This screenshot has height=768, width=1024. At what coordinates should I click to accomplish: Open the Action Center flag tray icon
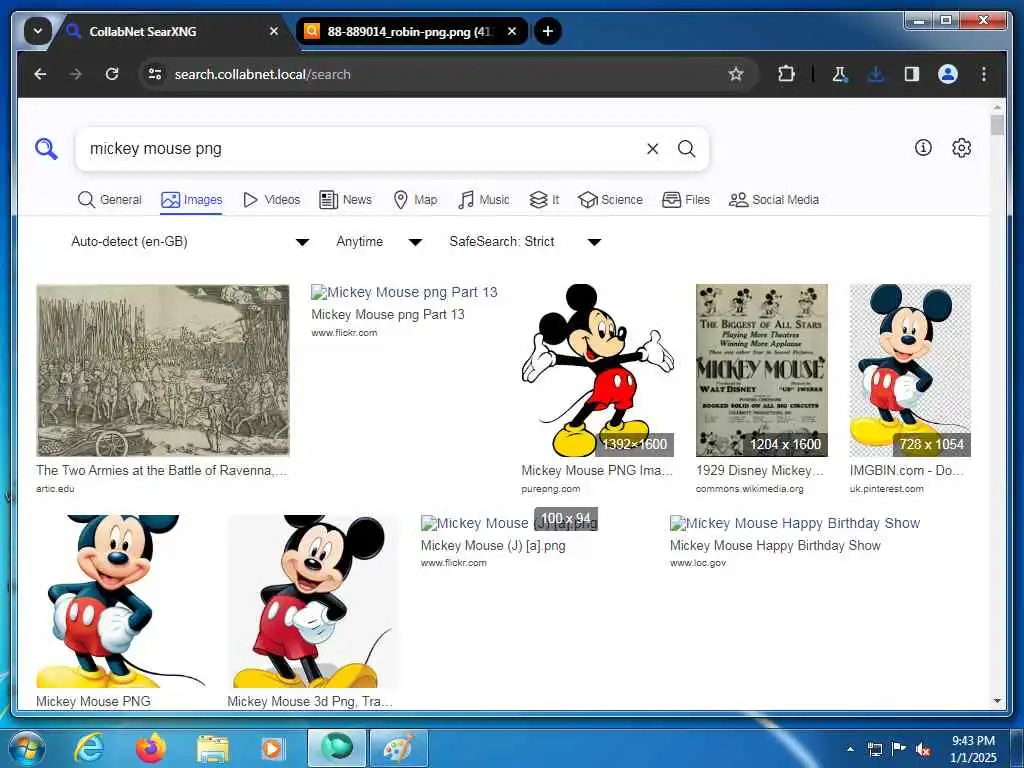coord(899,748)
